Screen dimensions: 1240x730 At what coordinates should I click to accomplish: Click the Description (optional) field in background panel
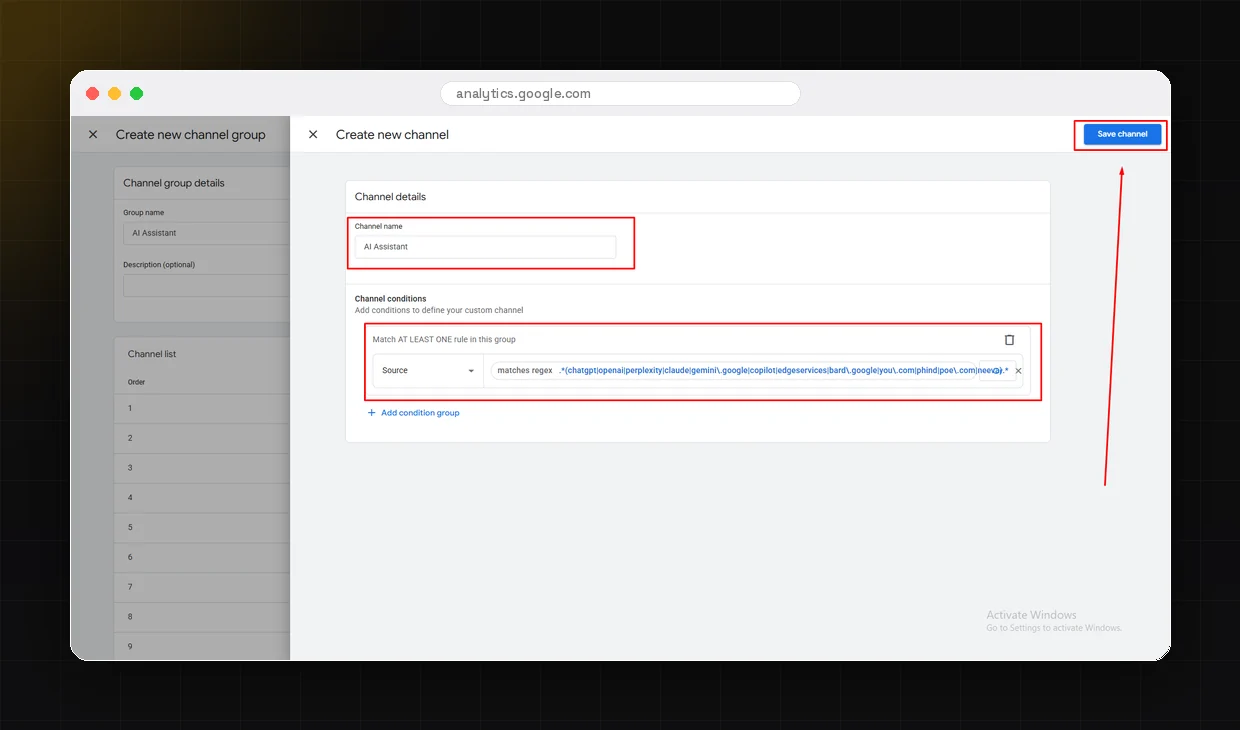point(205,286)
